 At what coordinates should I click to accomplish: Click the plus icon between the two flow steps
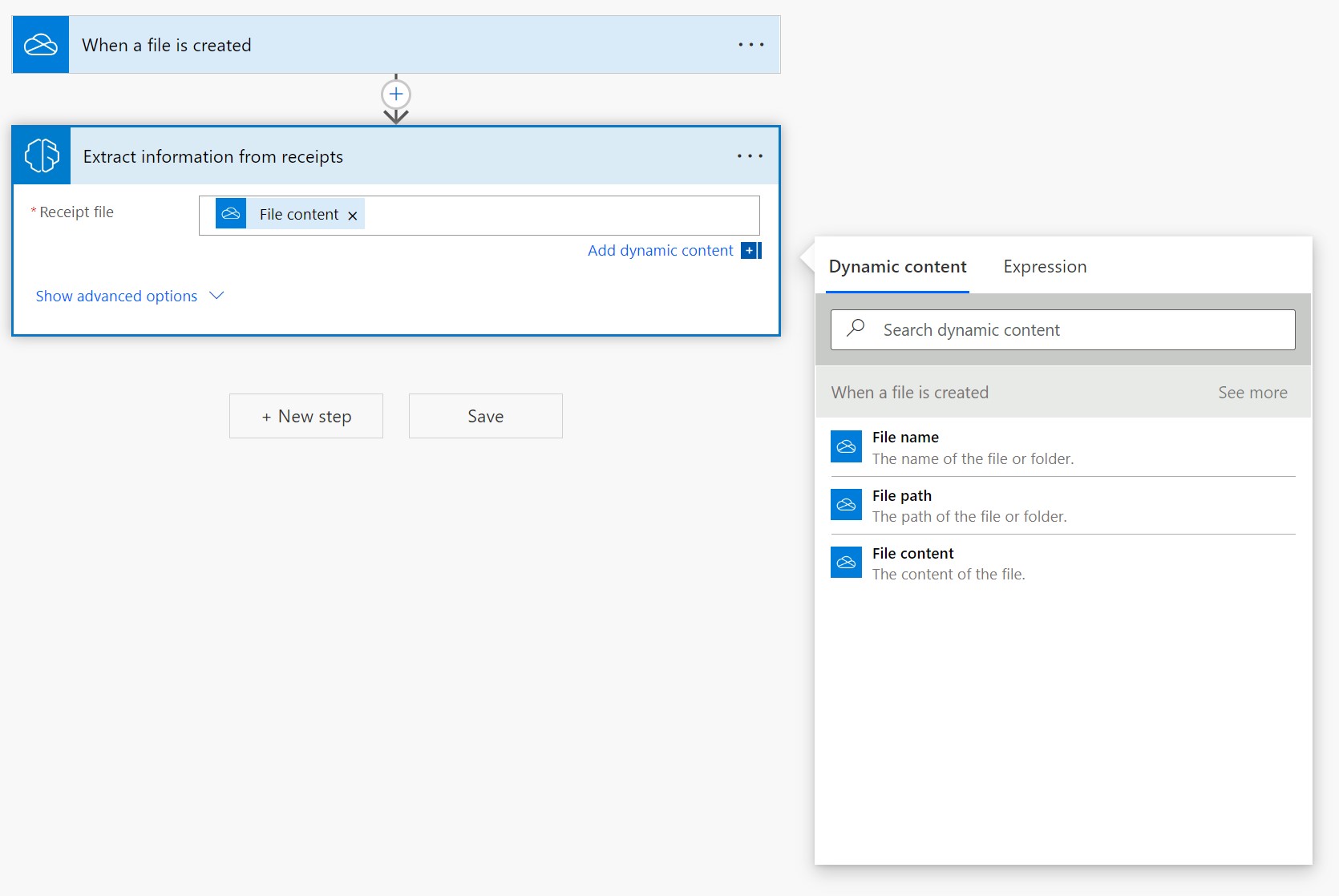pyautogui.click(x=395, y=93)
